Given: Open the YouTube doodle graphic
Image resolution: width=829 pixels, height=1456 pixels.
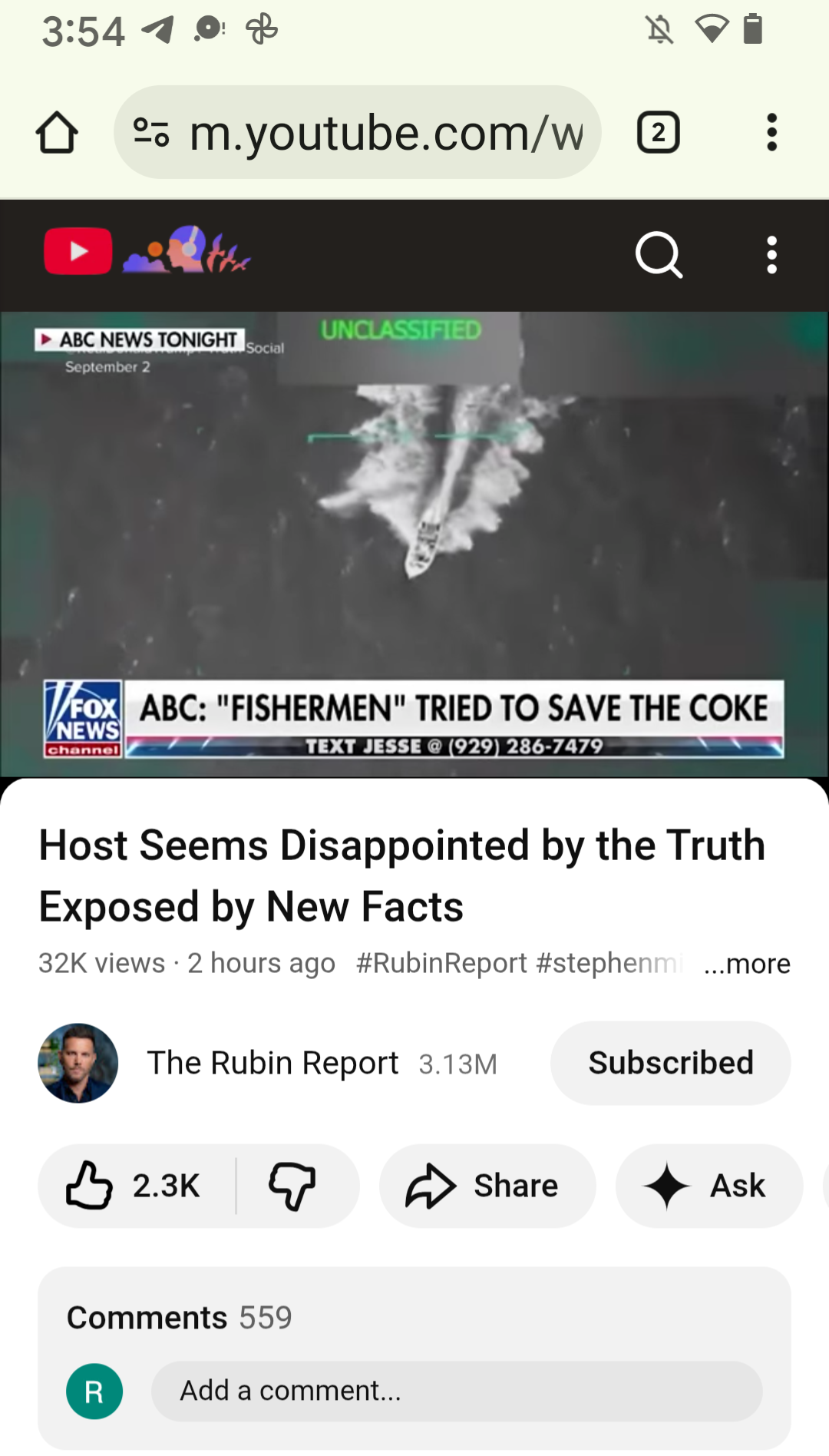Looking at the screenshot, I should pos(187,250).
